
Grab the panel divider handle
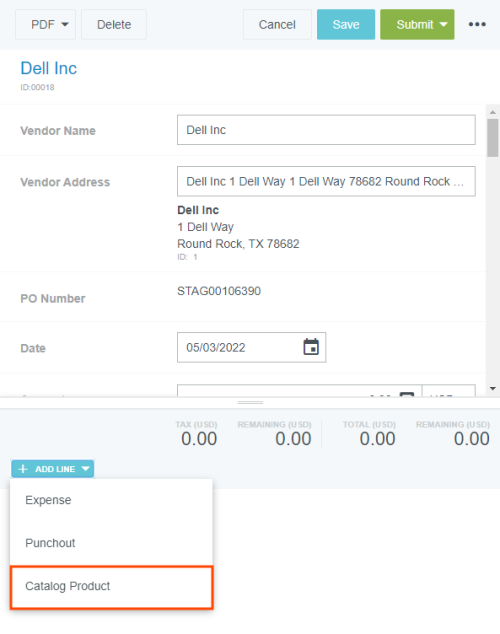click(250, 403)
